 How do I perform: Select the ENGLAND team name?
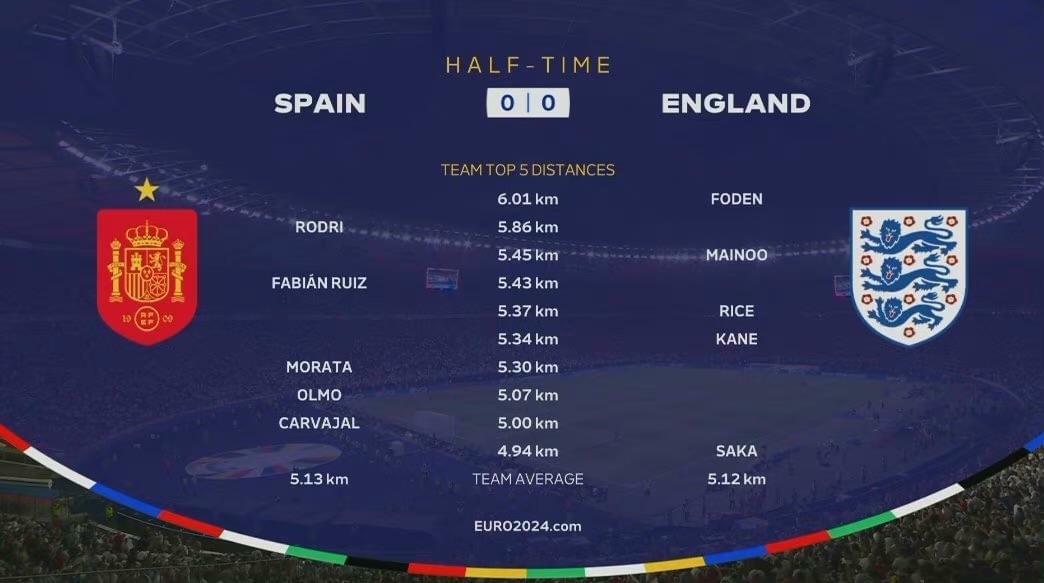click(x=736, y=103)
